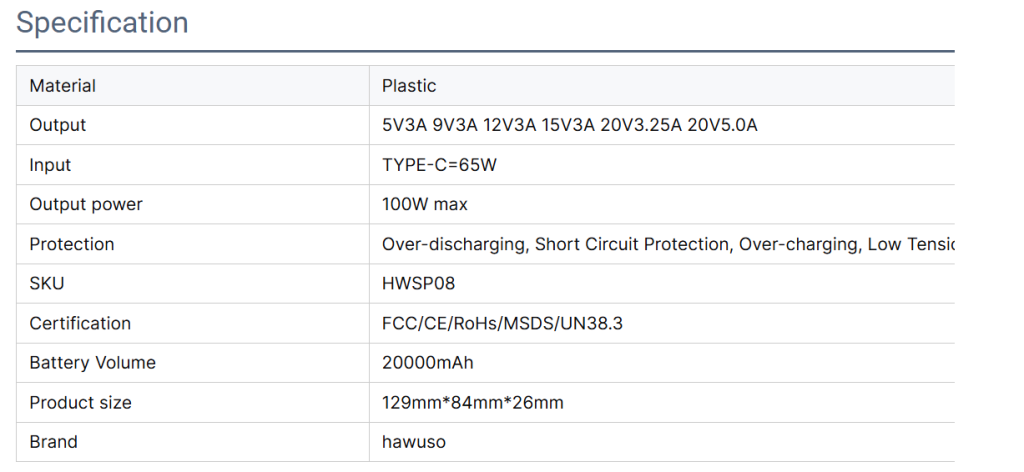Image resolution: width=1024 pixels, height=472 pixels.
Task: Click the 100W max value
Action: 425,204
